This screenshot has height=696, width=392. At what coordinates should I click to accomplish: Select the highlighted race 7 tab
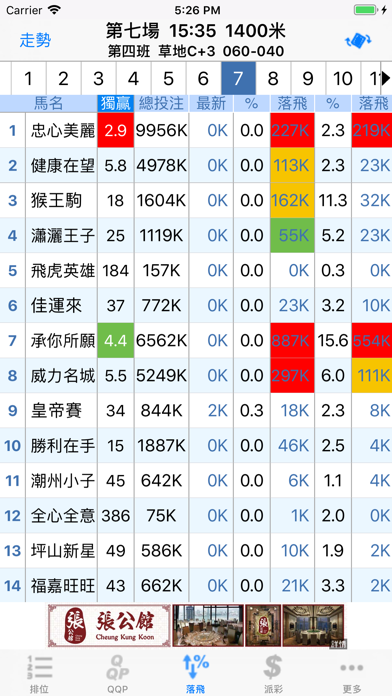[x=238, y=79]
